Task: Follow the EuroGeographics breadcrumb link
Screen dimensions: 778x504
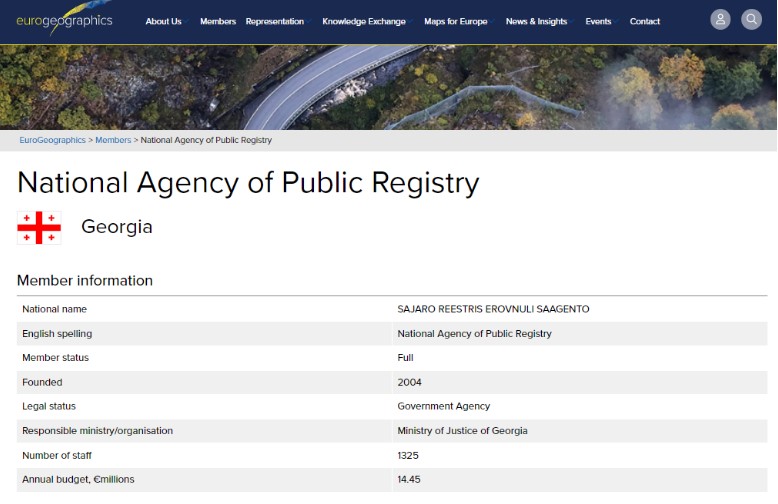Action: tap(53, 140)
